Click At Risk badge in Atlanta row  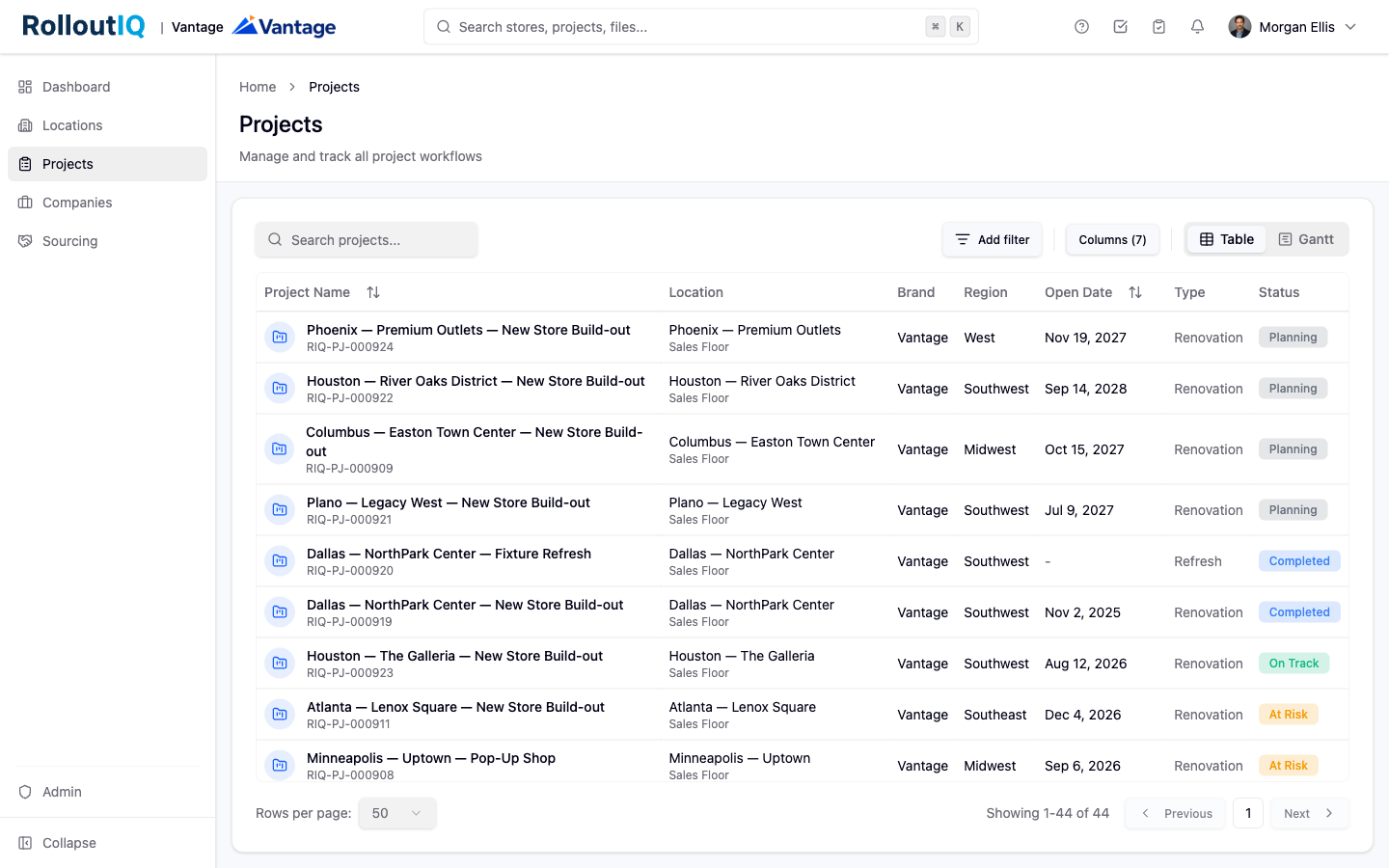click(x=1288, y=715)
